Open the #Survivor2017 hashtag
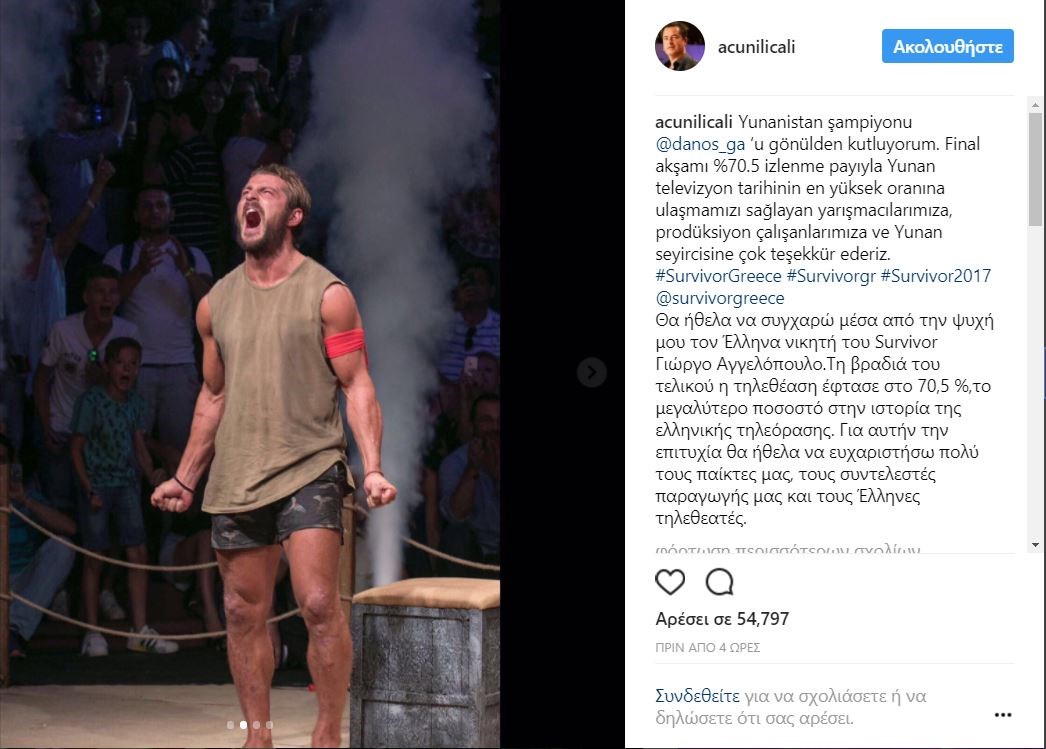This screenshot has height=749, width=1046. pos(935,276)
